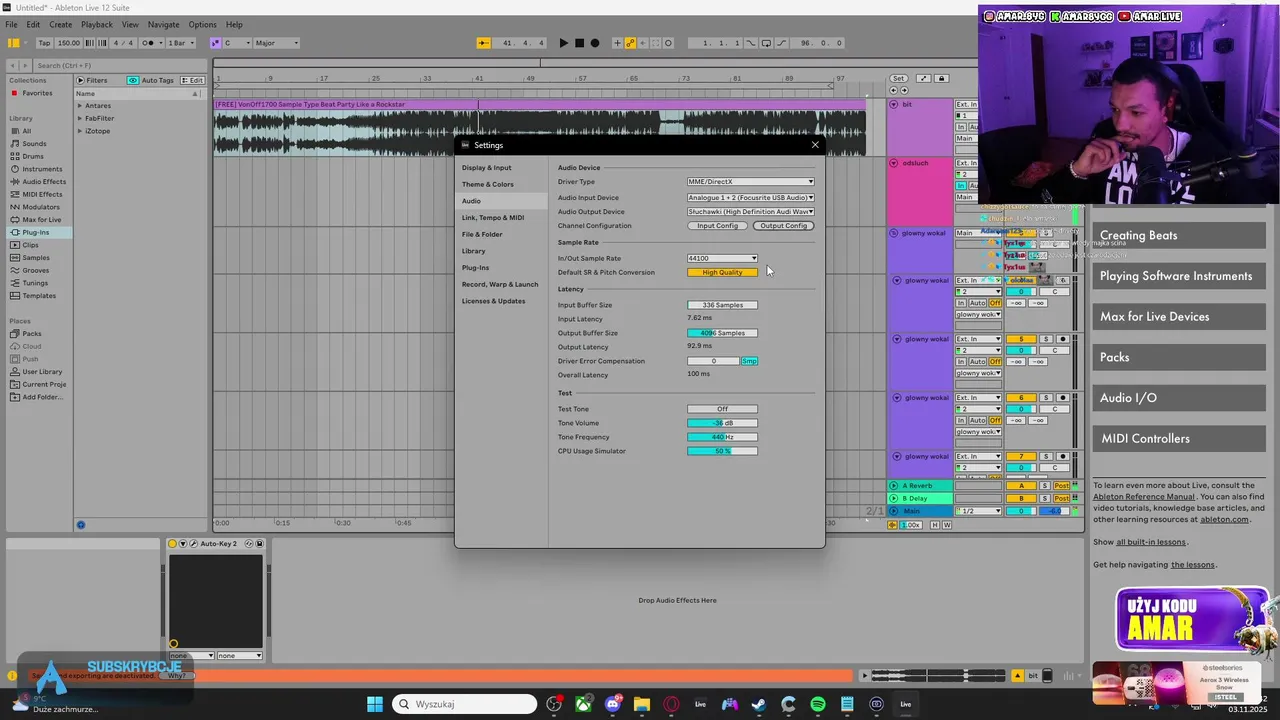Select Instruments in browser library
Screen dimensions: 1280x720
[x=41, y=169]
